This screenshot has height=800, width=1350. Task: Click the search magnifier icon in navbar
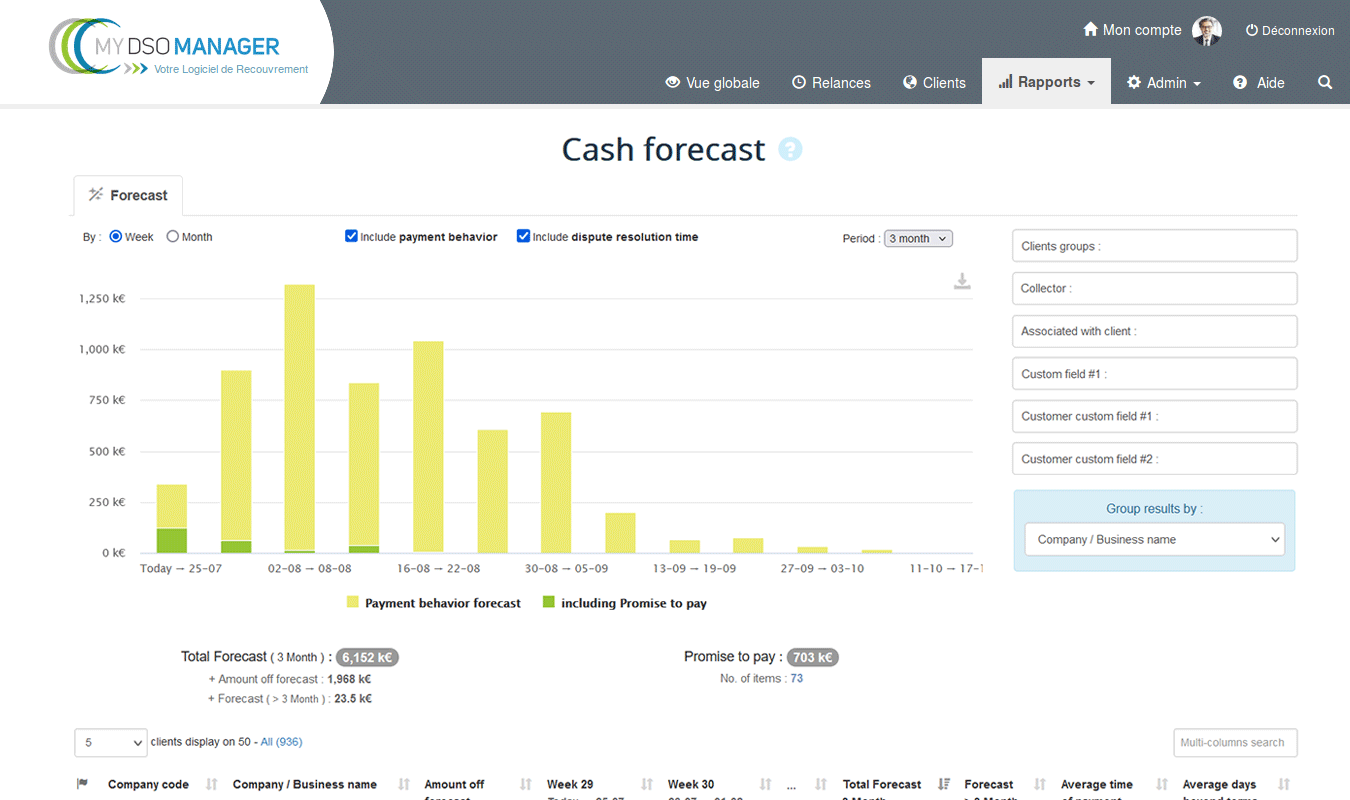click(1325, 83)
